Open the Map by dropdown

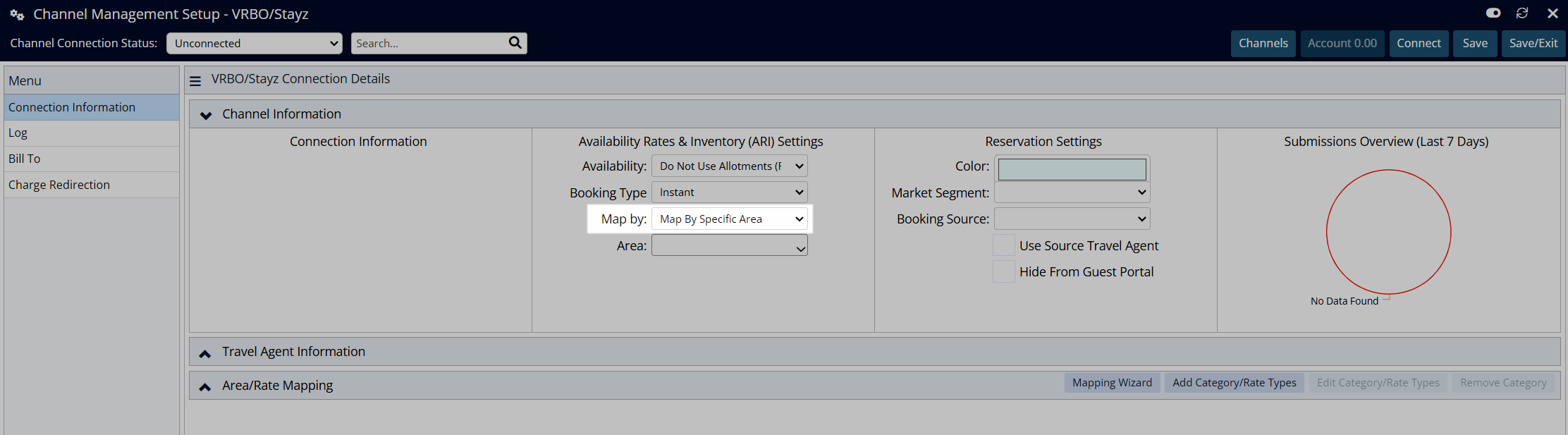coord(730,219)
